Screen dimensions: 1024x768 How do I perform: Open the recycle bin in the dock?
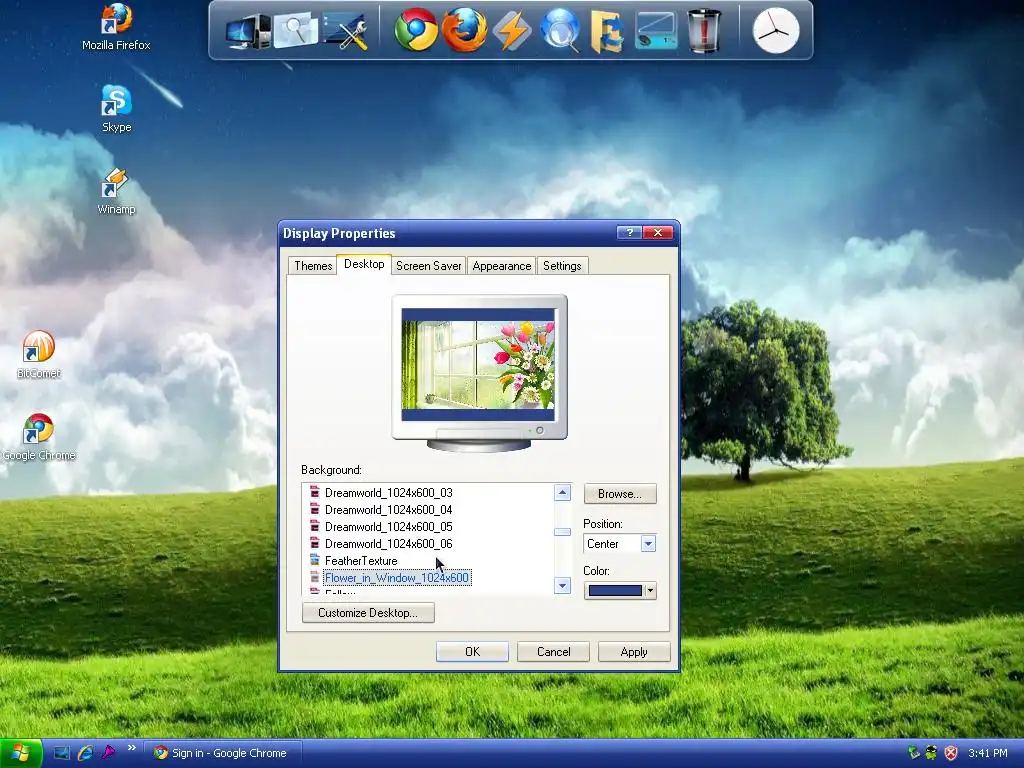(704, 30)
